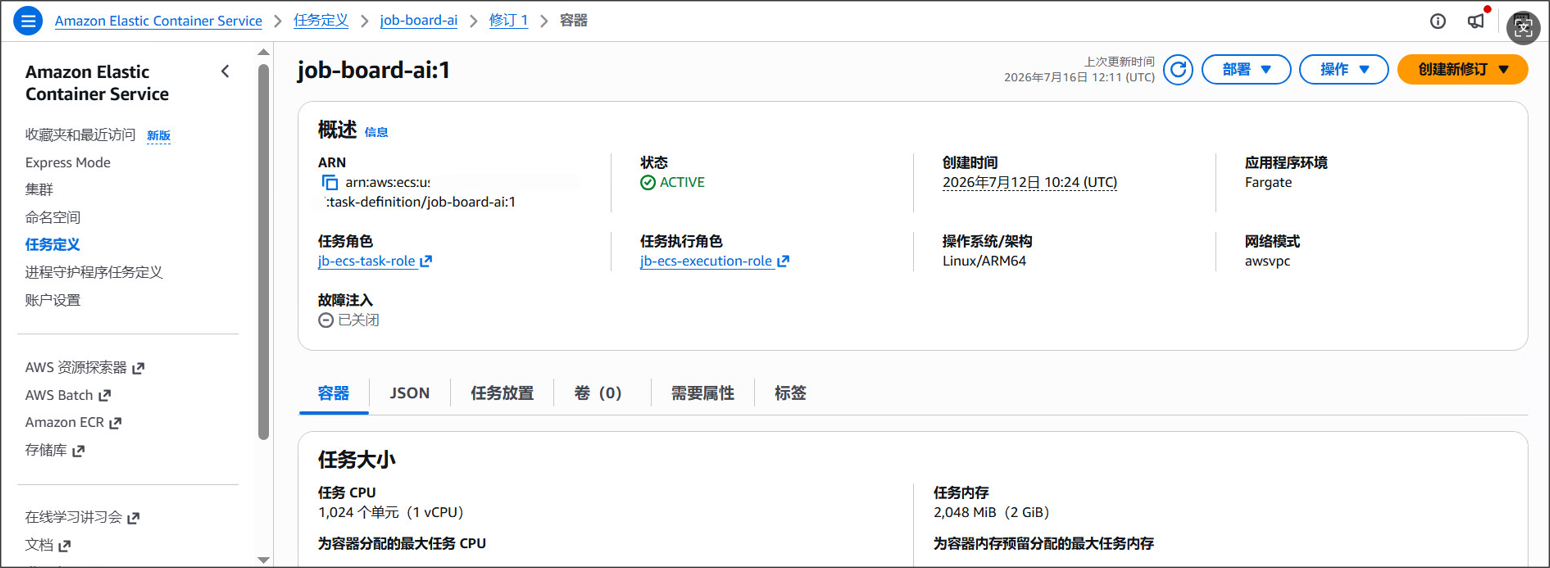The height and width of the screenshot is (568, 1550).
Task: Click external icon next to 文档
Action: coord(65,545)
